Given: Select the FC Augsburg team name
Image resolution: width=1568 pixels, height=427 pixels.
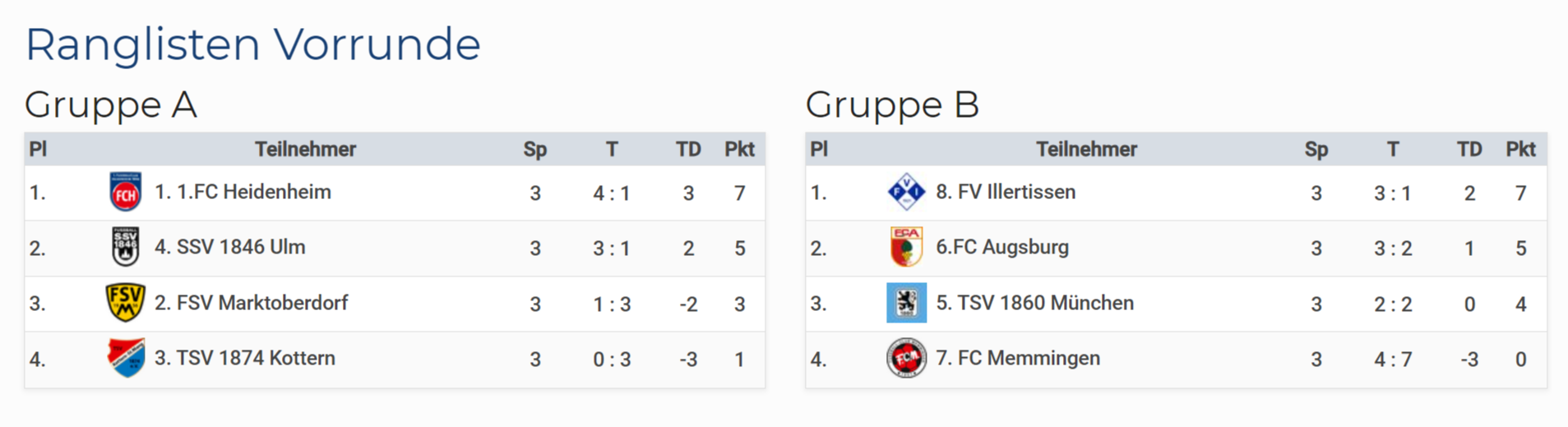Looking at the screenshot, I should (1002, 248).
